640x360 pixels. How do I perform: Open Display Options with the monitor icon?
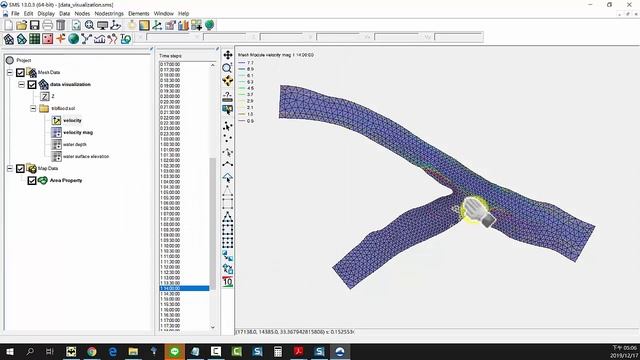102,25
